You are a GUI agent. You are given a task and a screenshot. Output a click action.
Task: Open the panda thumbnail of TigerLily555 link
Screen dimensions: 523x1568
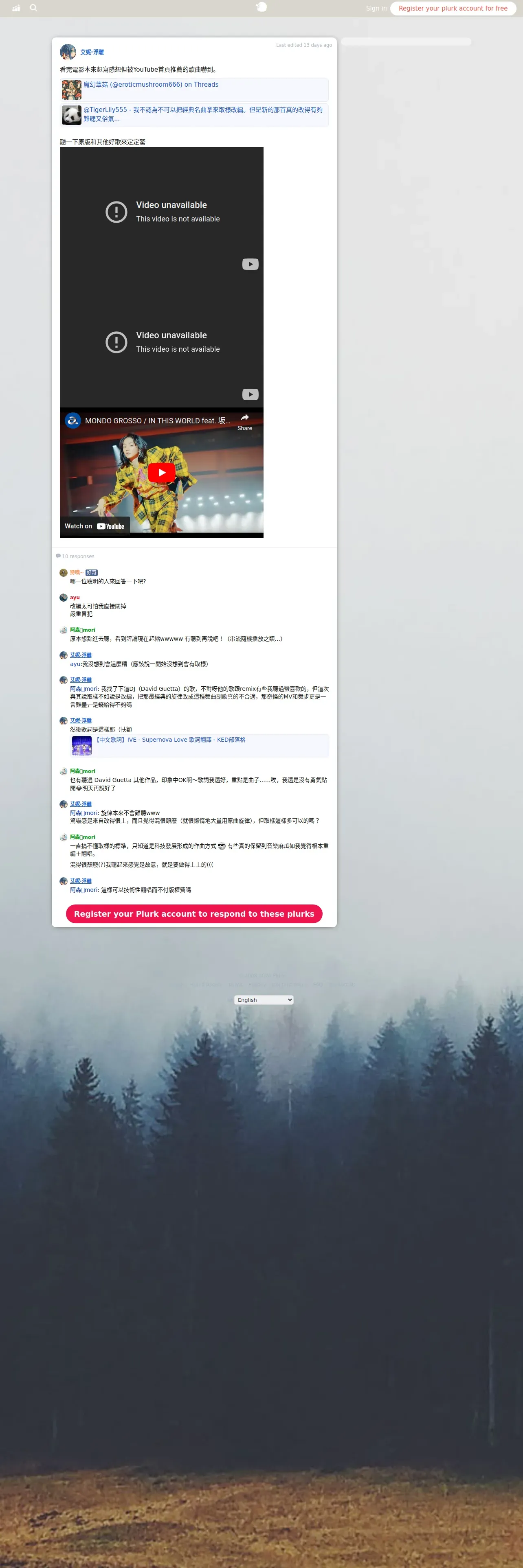point(71,115)
